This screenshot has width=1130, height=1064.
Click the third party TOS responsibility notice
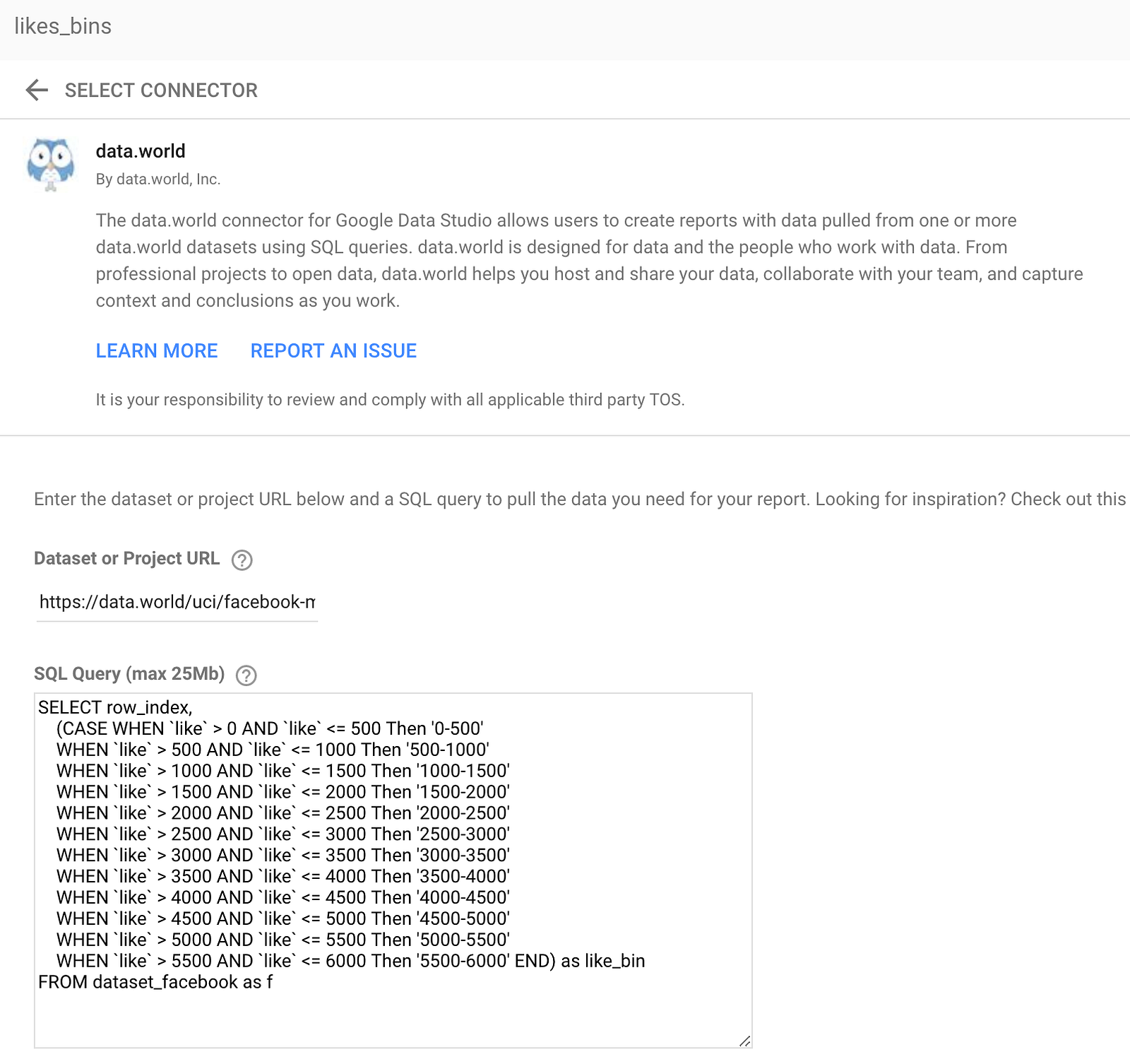pyautogui.click(x=390, y=400)
